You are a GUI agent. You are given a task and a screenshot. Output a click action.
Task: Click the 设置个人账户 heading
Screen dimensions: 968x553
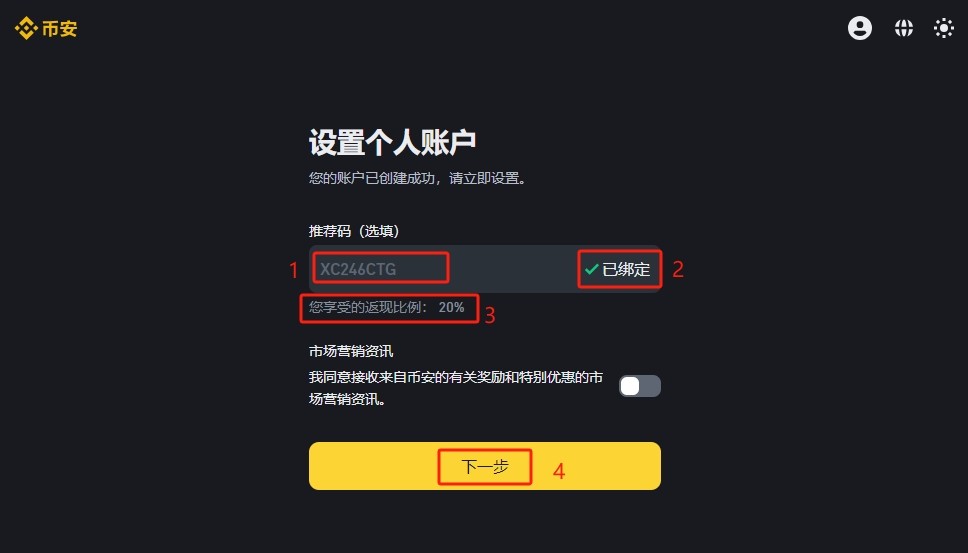pyautogui.click(x=392, y=142)
